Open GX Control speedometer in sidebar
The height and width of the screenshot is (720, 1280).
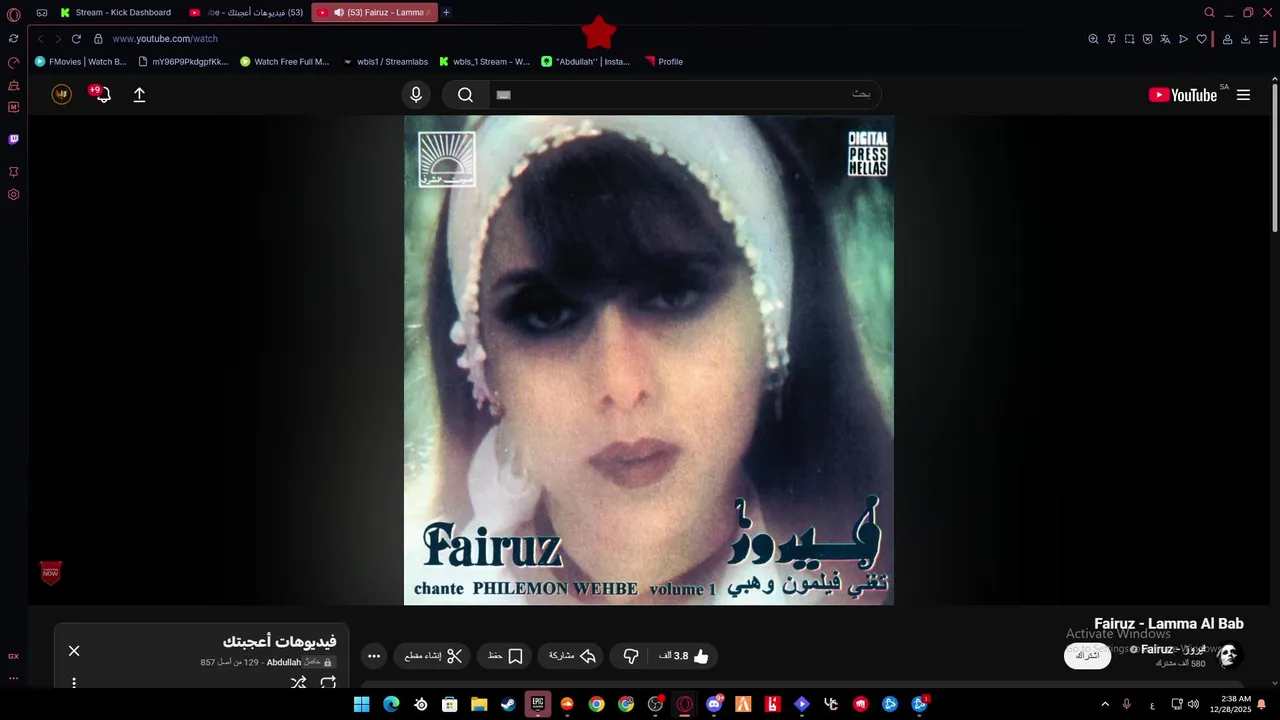pyautogui.click(x=13, y=62)
